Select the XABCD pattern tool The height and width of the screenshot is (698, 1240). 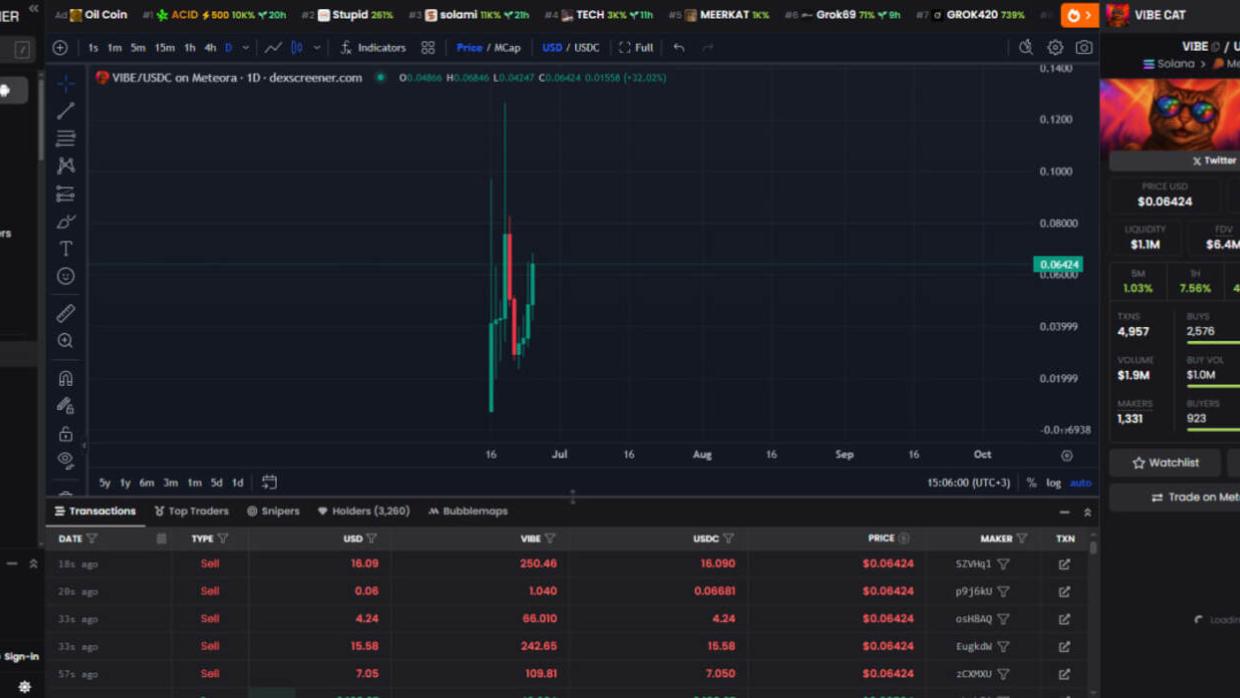tap(66, 166)
